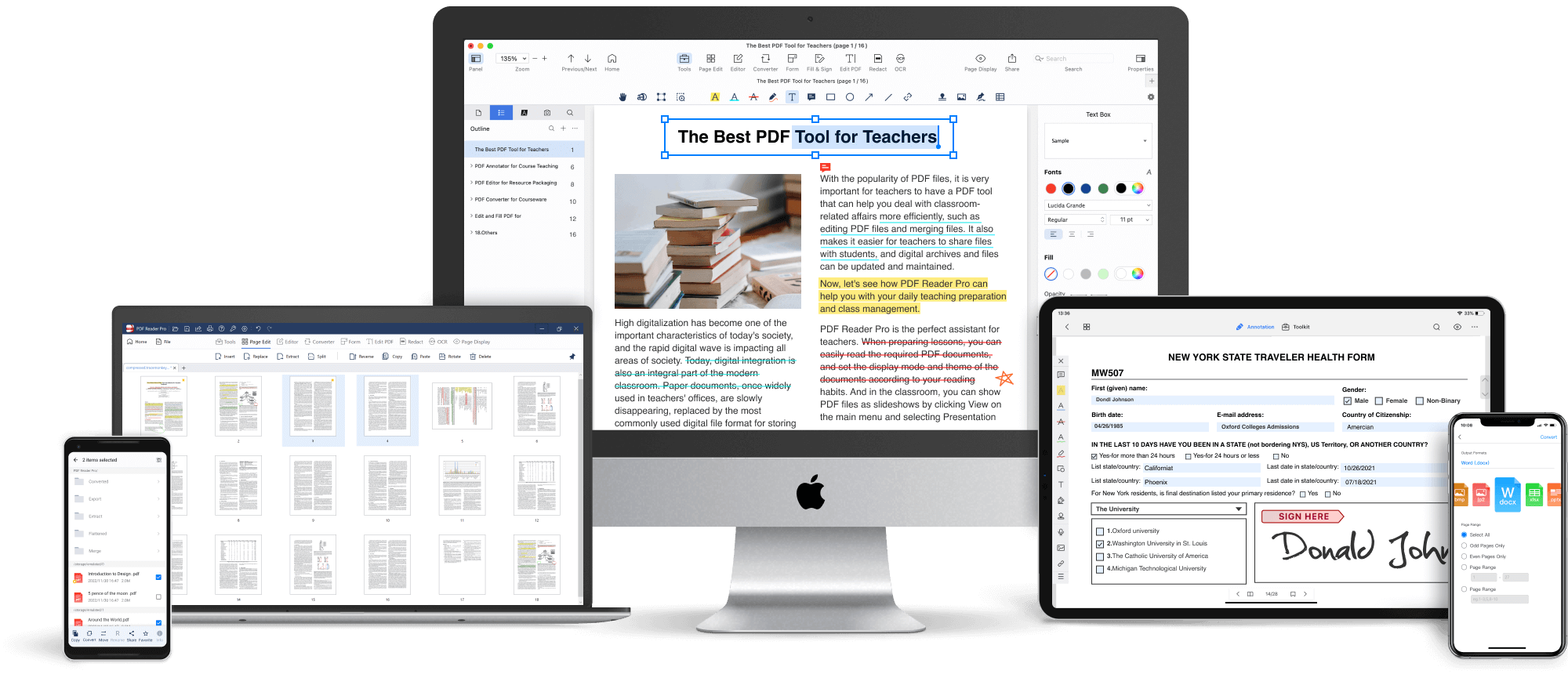
Task: Select the Text Box tool
Action: 792,97
